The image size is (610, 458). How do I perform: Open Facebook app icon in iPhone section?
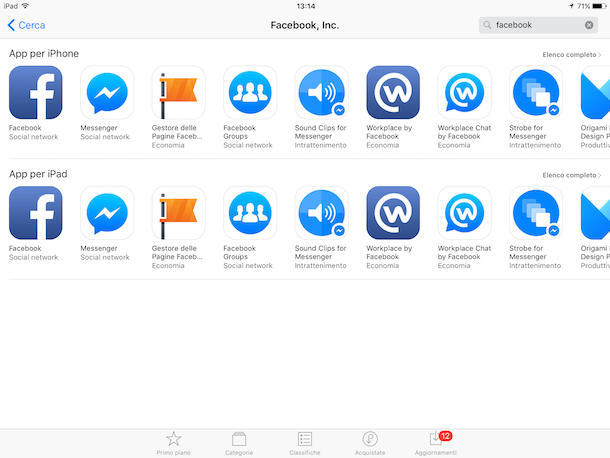(x=35, y=92)
